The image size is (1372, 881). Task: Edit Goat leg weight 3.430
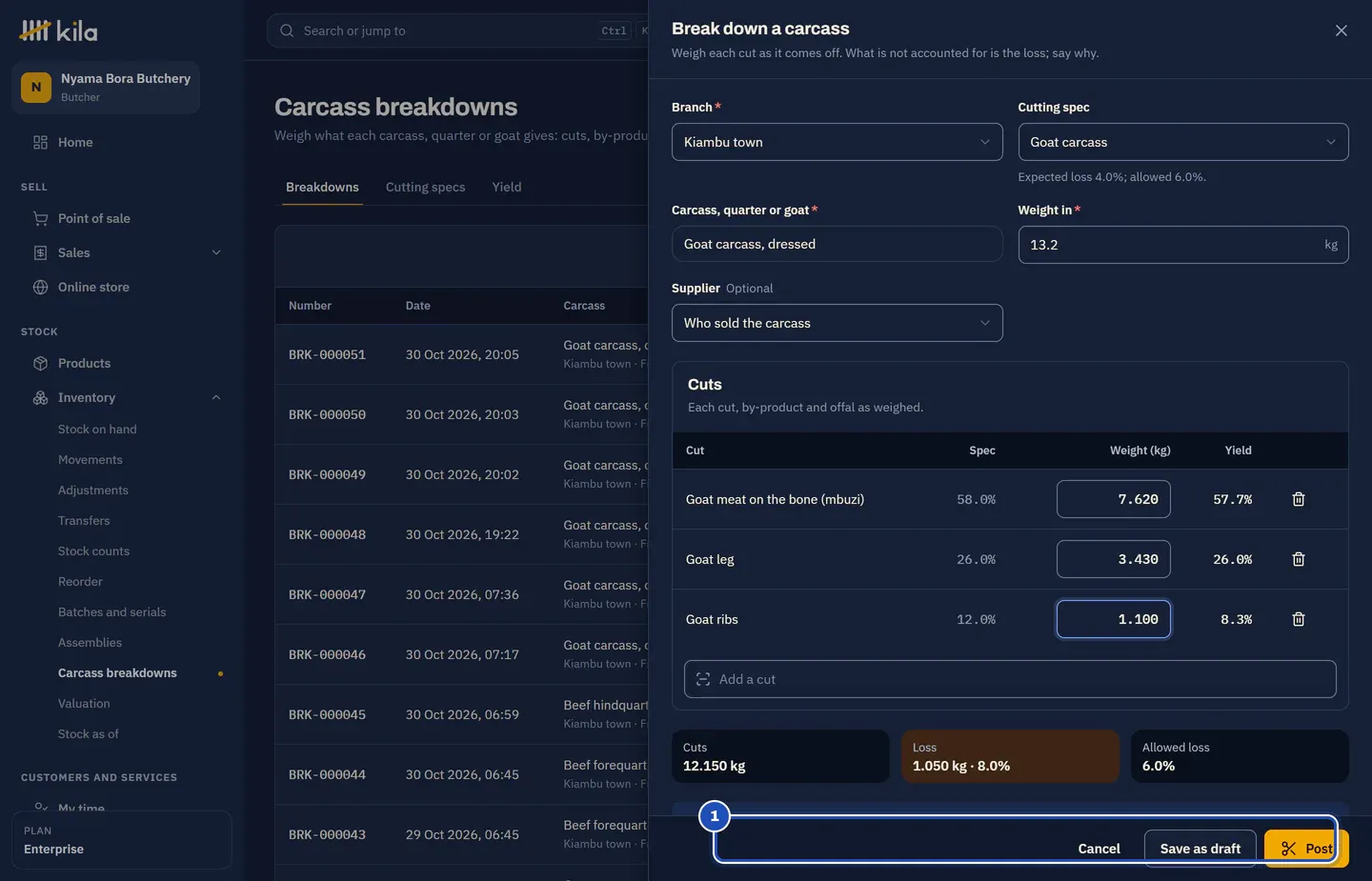(x=1113, y=559)
